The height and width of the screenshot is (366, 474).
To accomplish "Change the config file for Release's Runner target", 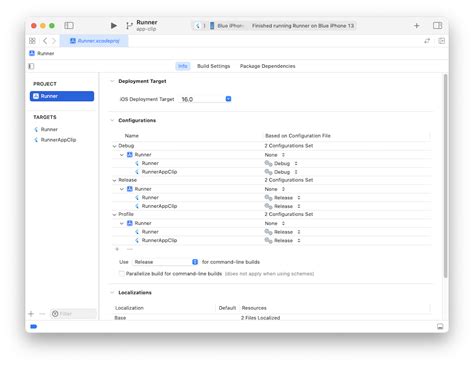I will [283, 198].
